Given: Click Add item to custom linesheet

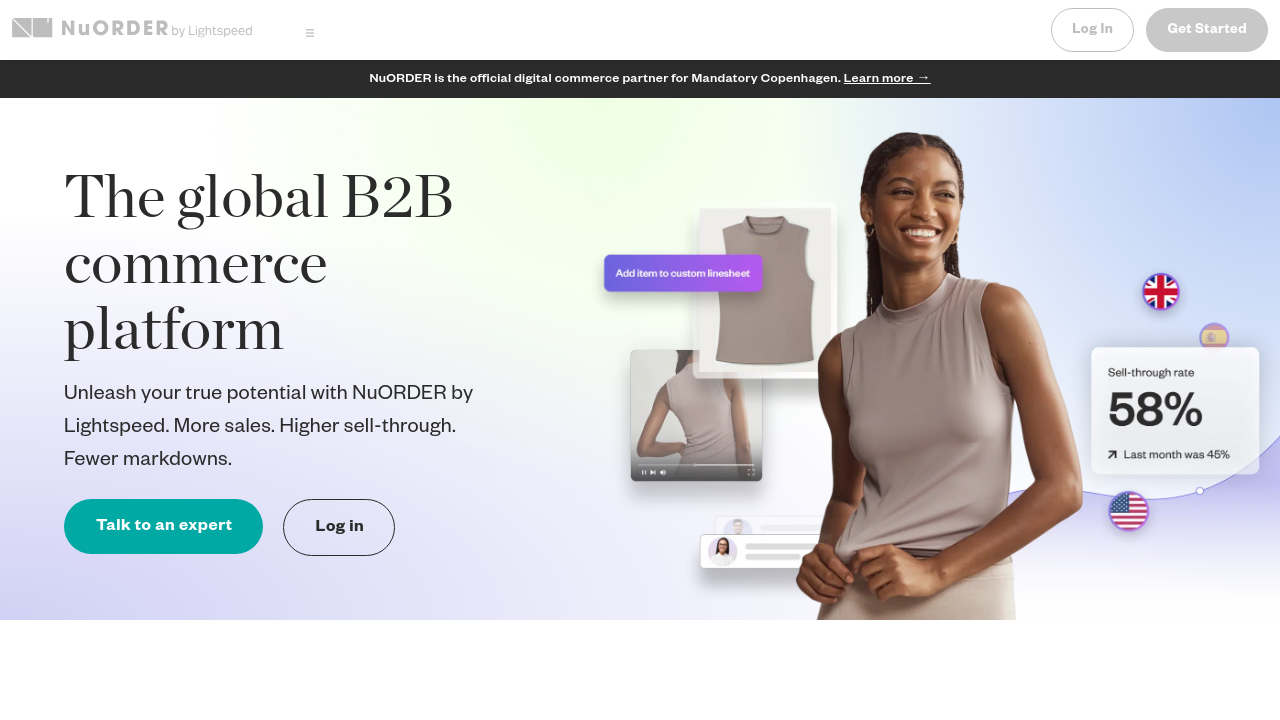Looking at the screenshot, I should [683, 273].
